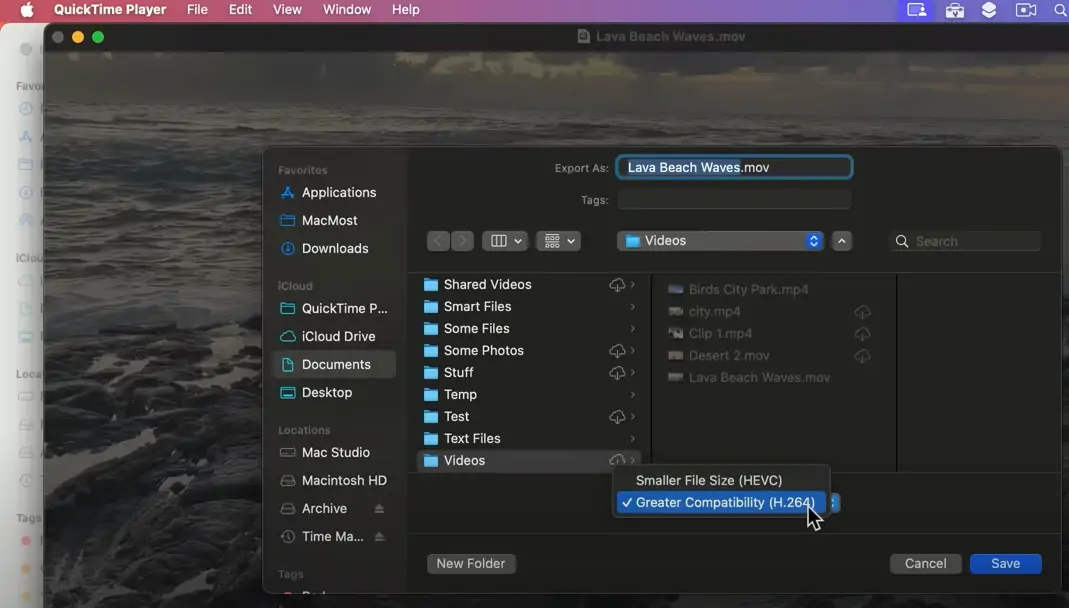Click the Spotlight search icon in menu bar
This screenshot has width=1069, height=608.
pos(1060,10)
